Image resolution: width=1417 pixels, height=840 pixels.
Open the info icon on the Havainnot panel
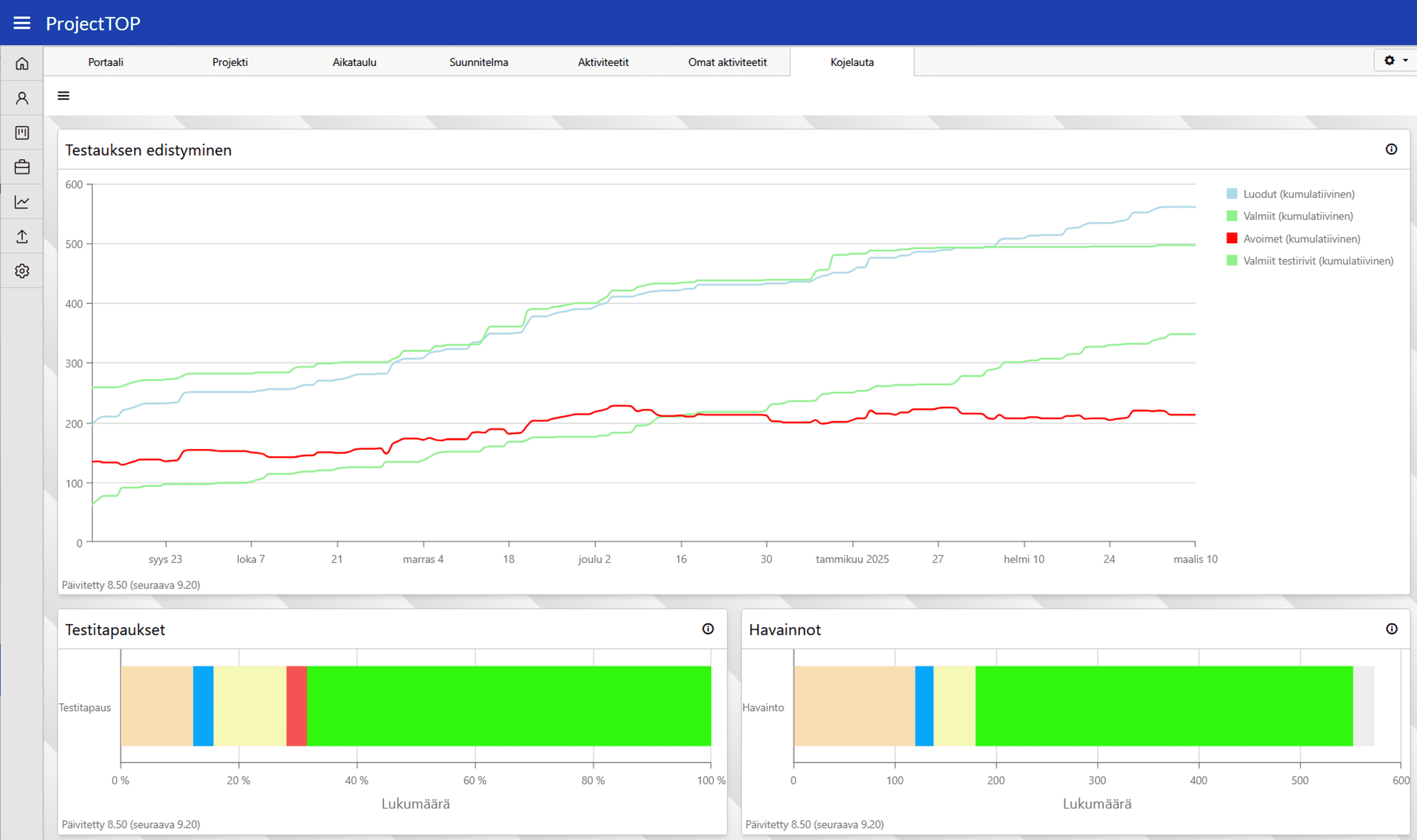click(1391, 629)
